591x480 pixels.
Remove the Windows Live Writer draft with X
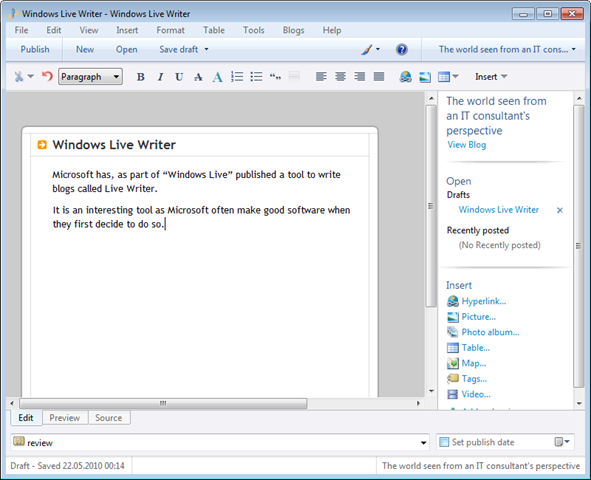pos(560,210)
